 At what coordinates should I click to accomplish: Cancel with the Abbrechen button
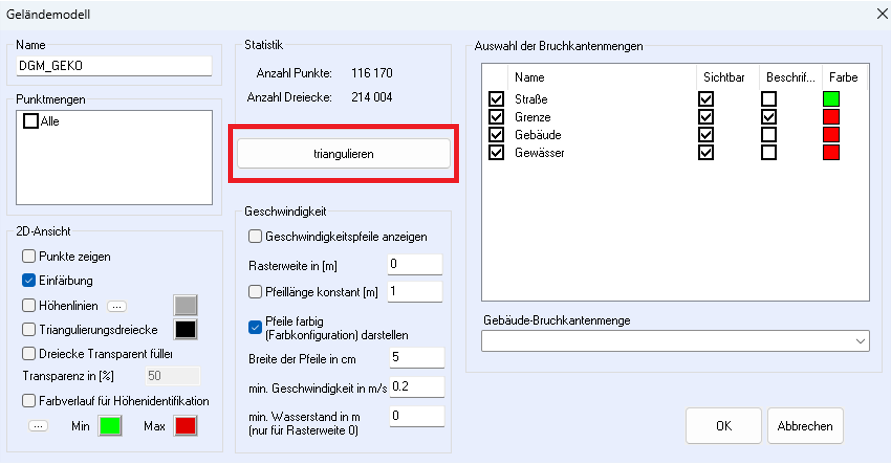click(805, 425)
